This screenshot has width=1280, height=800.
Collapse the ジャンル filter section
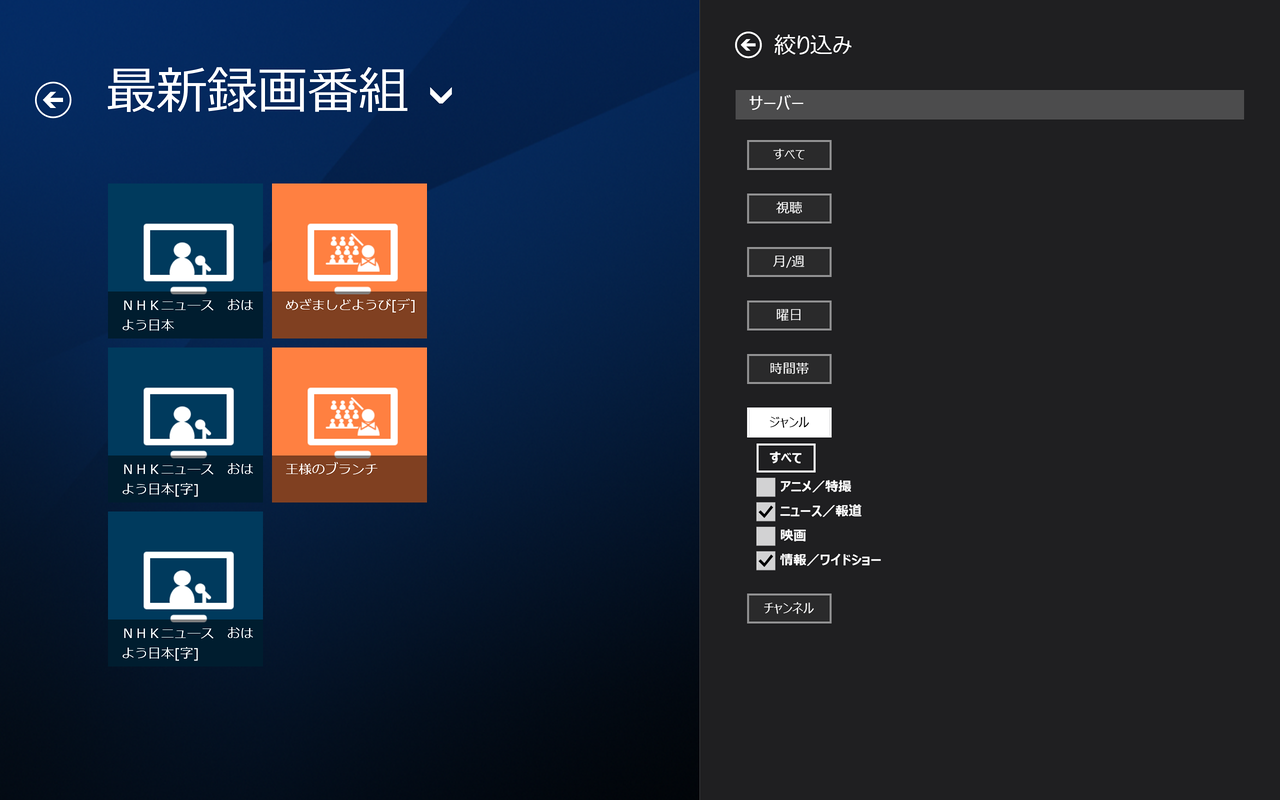[789, 422]
